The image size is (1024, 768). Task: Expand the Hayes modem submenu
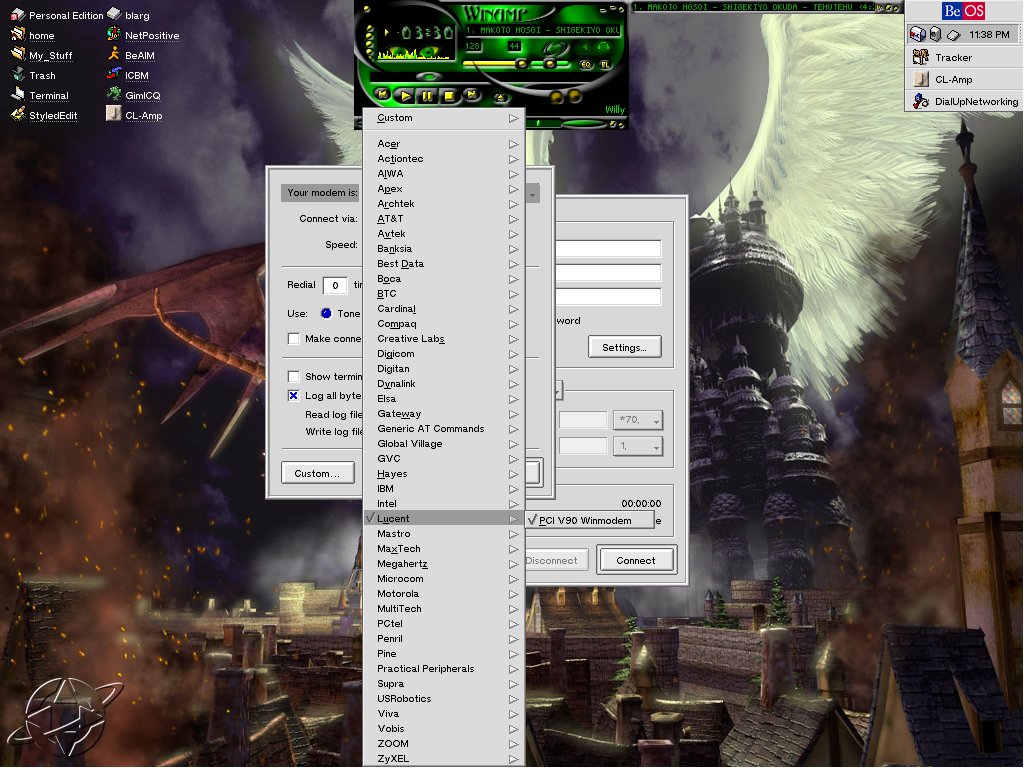coord(444,474)
